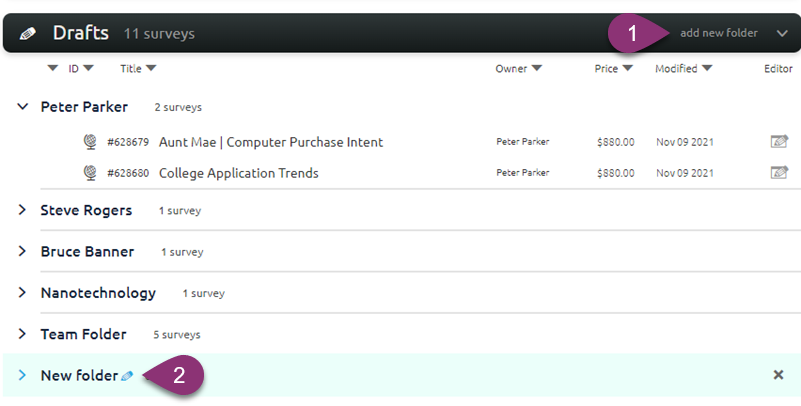This screenshot has height=406, width=801.
Task: Open editor for Aunt Mae survey
Action: click(x=779, y=142)
